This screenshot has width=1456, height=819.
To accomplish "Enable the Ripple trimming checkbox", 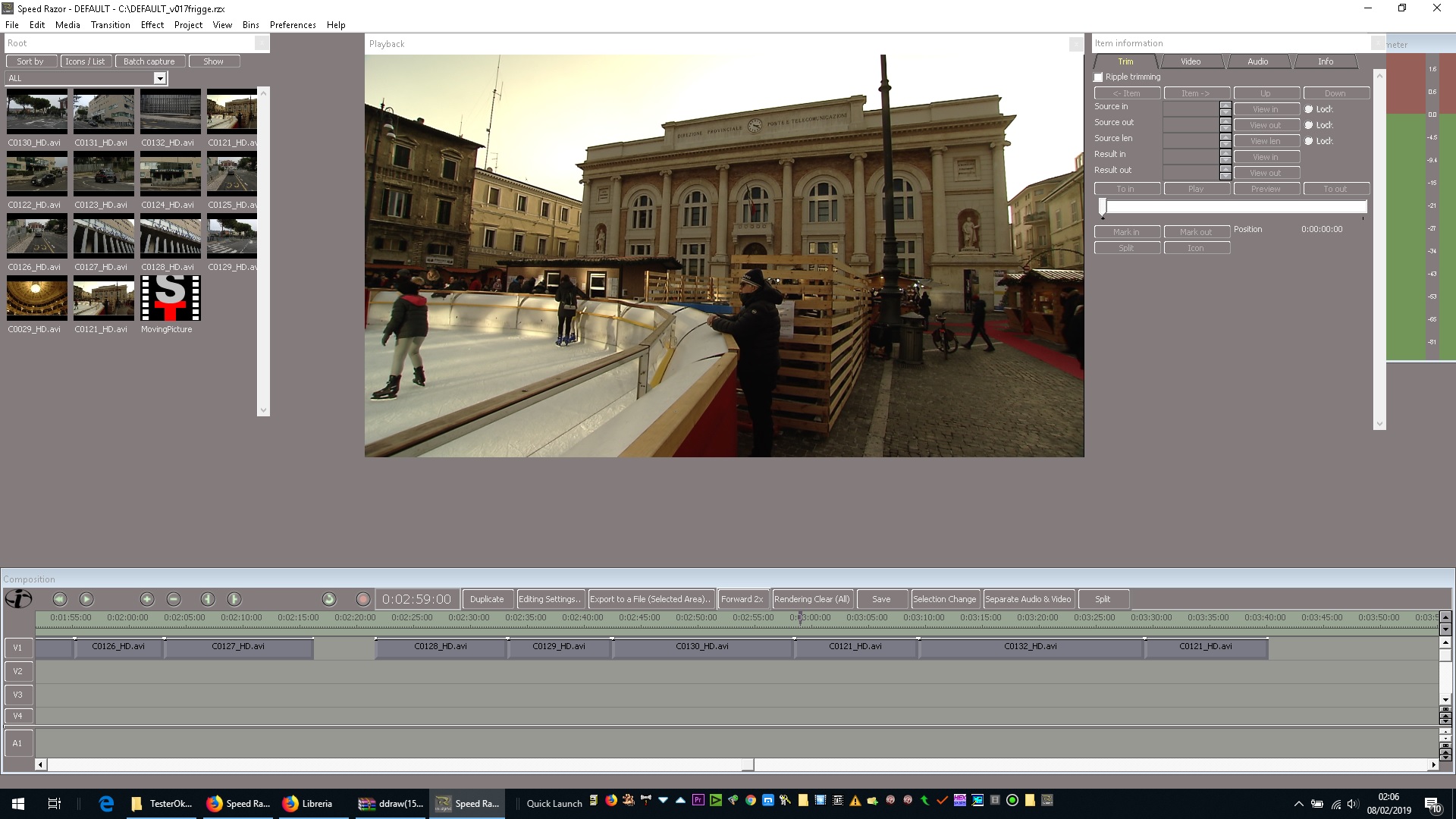I will click(1098, 77).
